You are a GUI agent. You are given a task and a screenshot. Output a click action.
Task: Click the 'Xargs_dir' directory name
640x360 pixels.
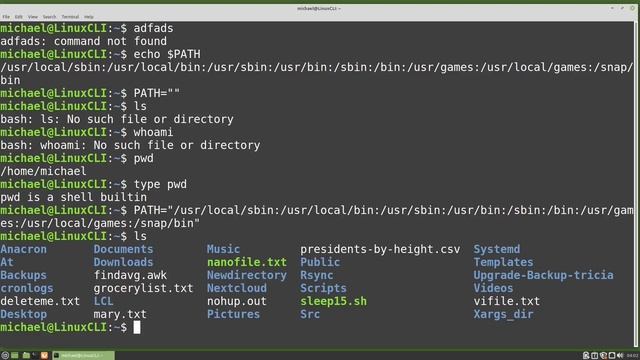[503, 315]
